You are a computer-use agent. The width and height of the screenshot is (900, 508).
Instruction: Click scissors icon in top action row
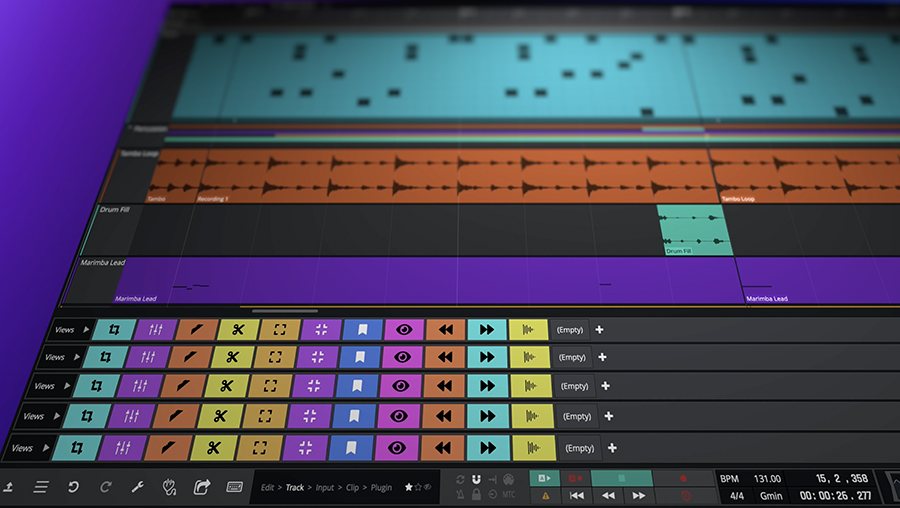click(x=238, y=329)
